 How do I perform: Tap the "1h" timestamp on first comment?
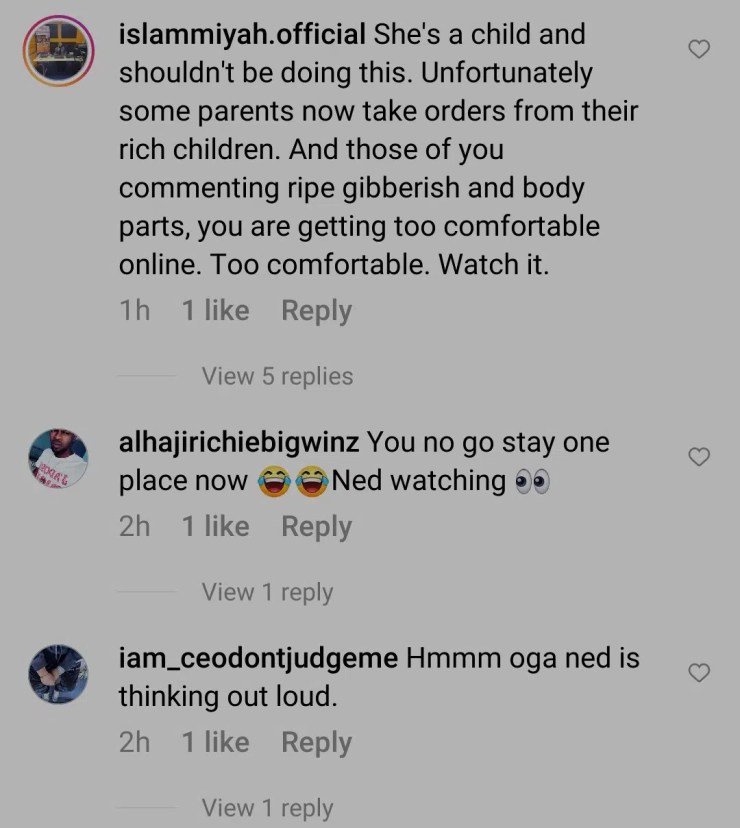[x=134, y=311]
